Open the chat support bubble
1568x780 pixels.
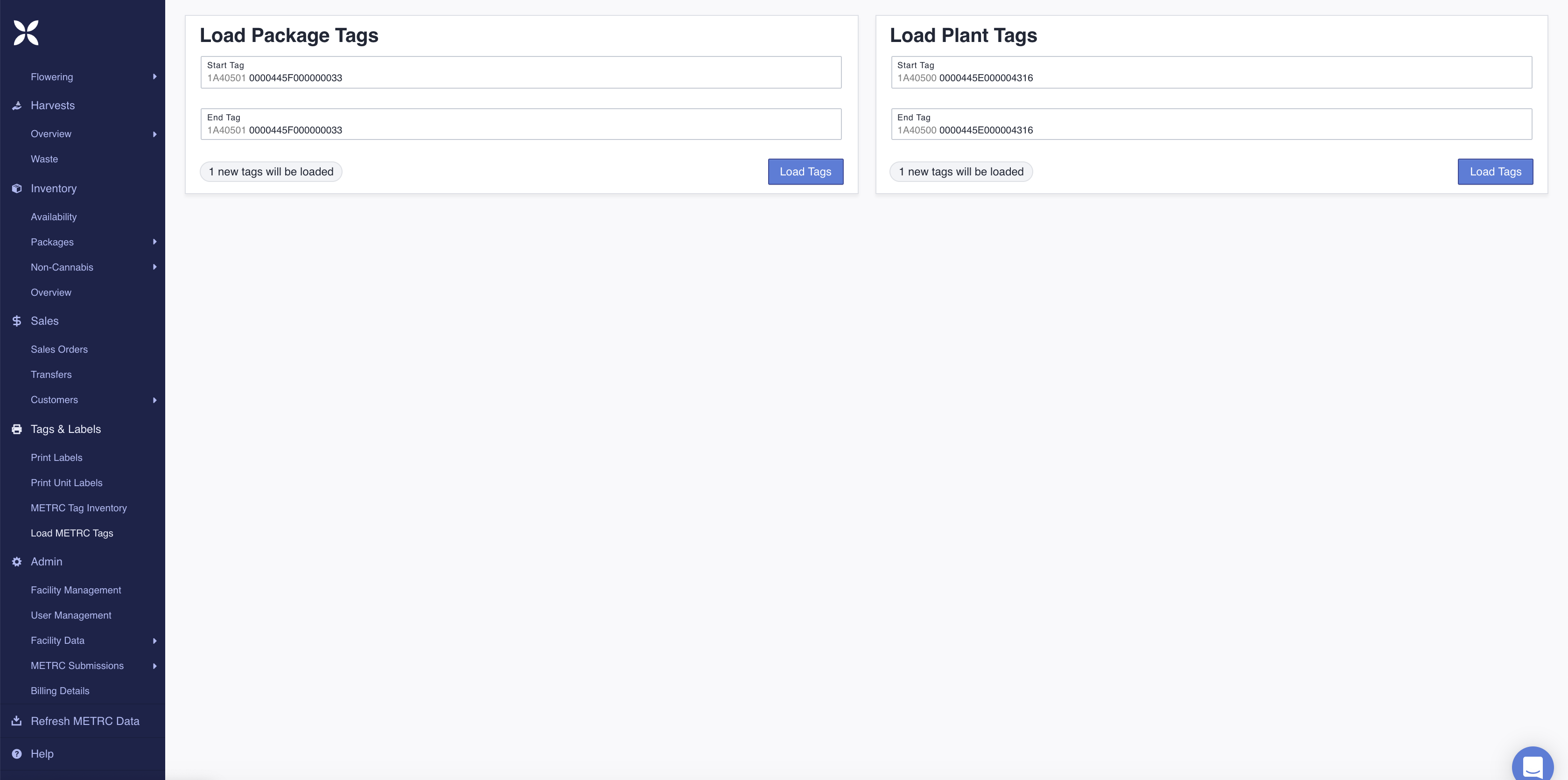1532,766
